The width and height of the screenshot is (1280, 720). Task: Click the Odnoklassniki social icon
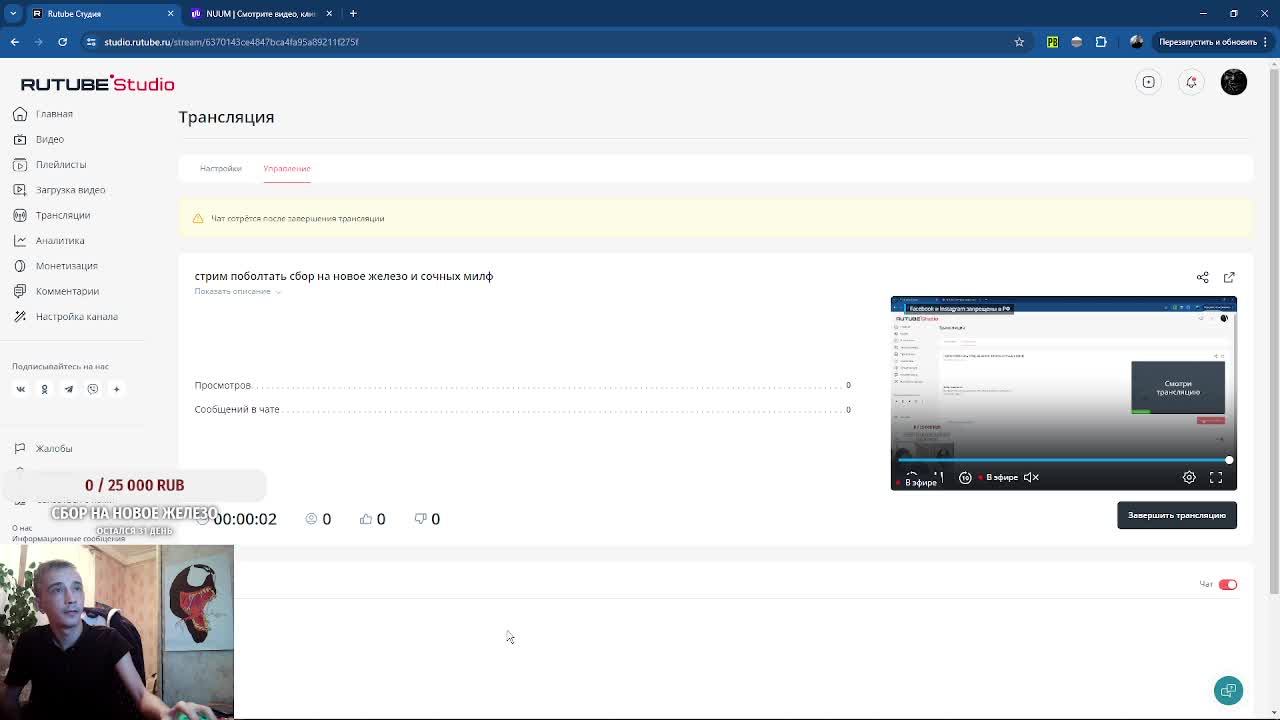(x=44, y=389)
